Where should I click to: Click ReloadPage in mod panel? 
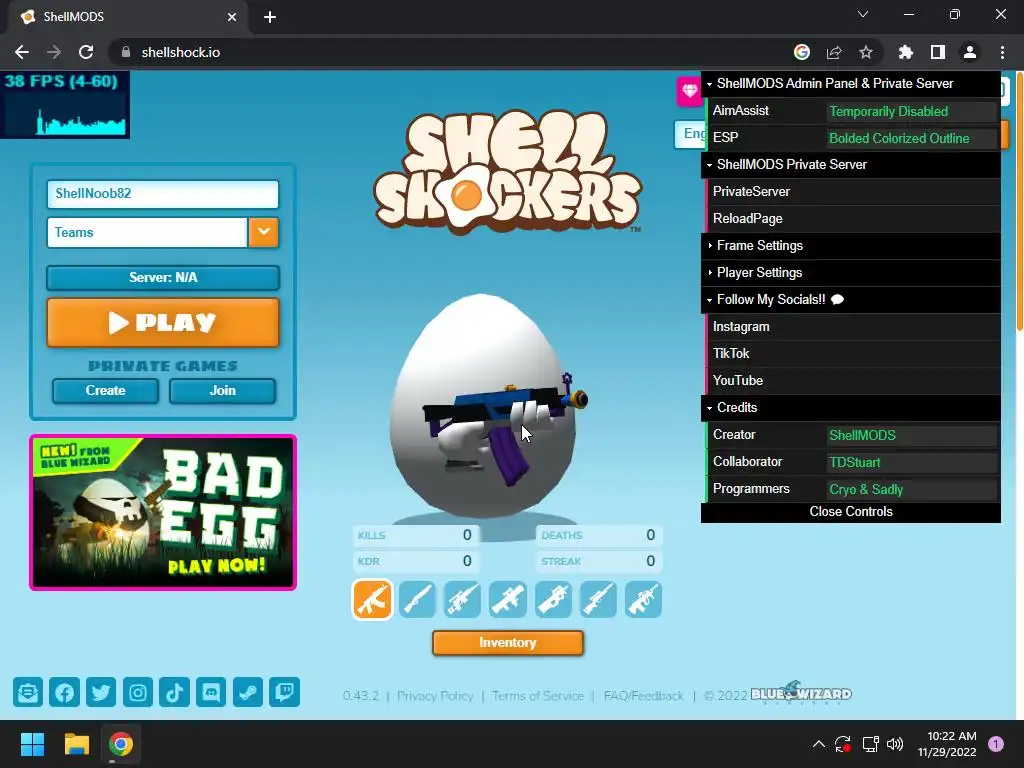click(x=852, y=219)
